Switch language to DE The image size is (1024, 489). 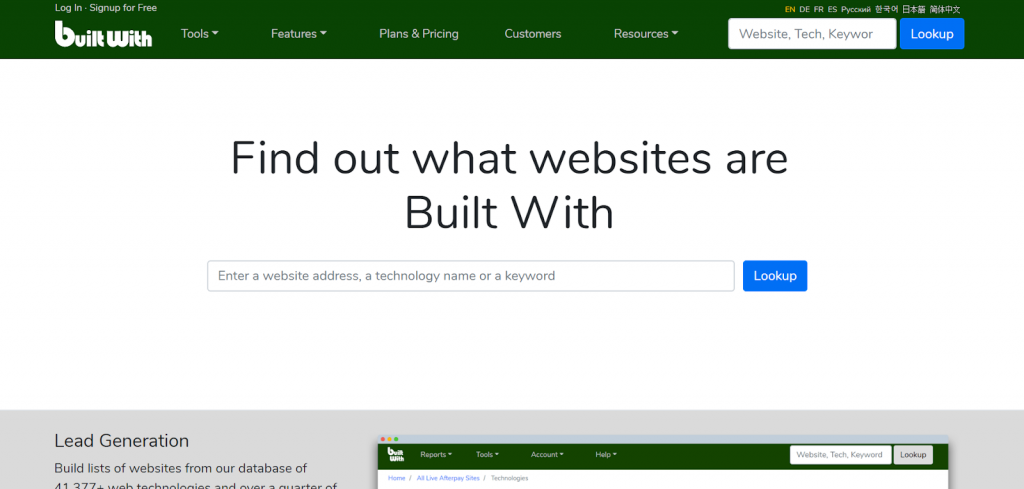[x=804, y=9]
